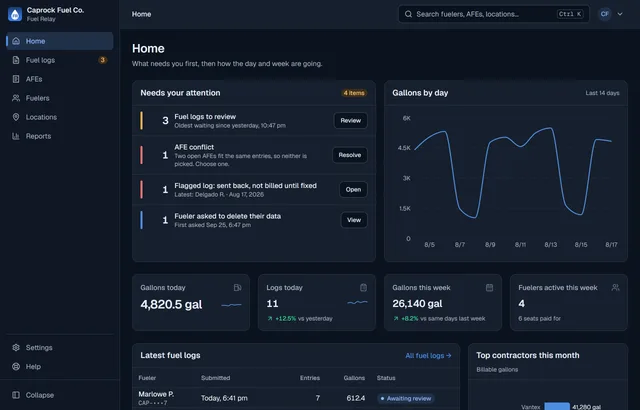
Task: Click the Locations pin icon
Action: pyautogui.click(x=16, y=117)
